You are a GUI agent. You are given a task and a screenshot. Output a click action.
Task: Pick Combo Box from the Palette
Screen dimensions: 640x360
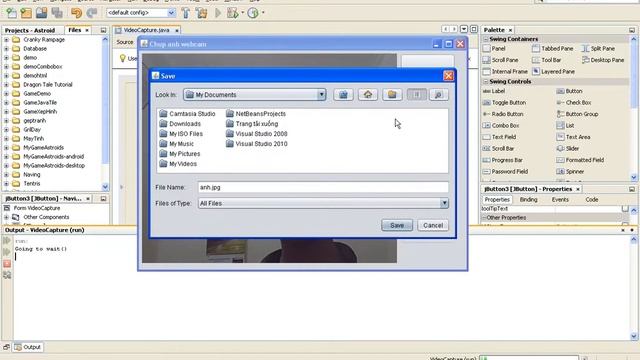(x=501, y=126)
